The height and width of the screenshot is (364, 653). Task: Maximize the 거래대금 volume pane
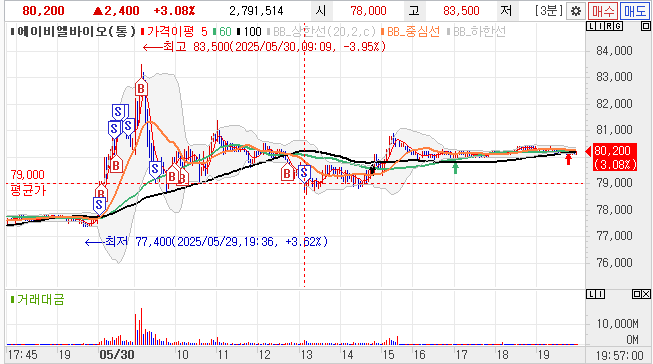[636, 294]
